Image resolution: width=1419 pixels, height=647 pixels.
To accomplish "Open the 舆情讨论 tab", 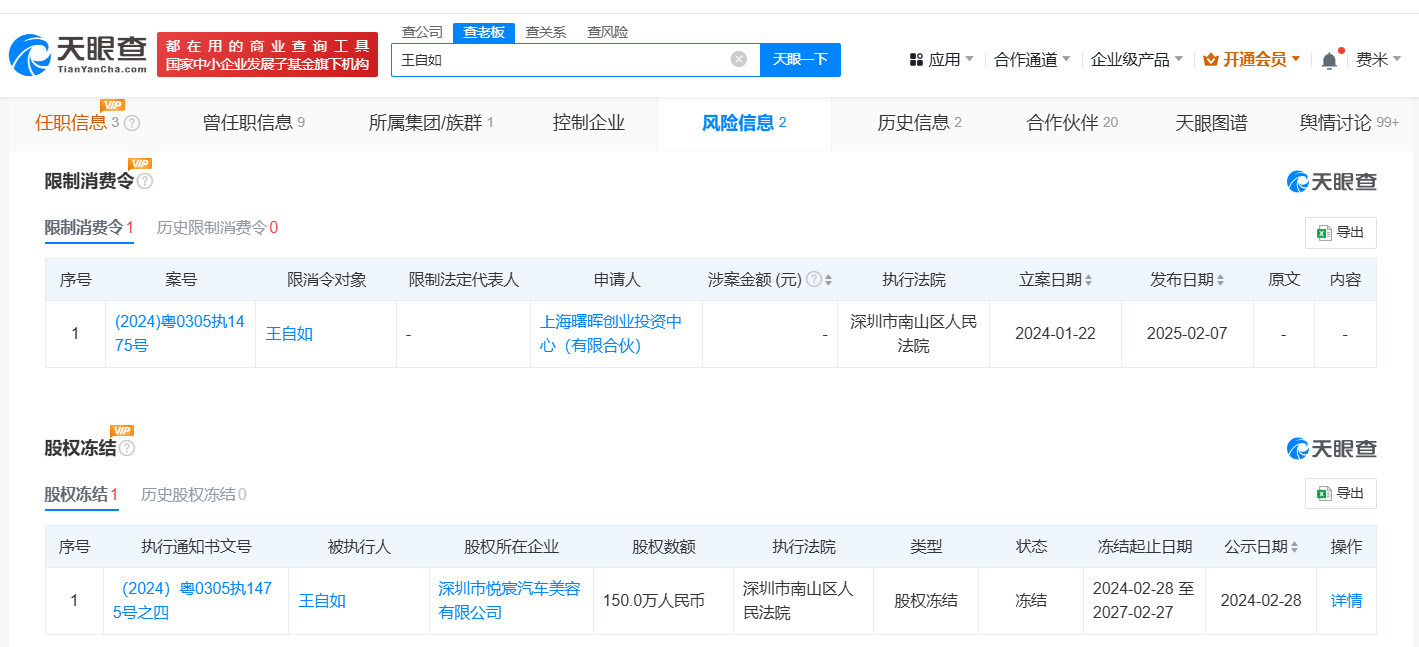I will click(x=1349, y=123).
